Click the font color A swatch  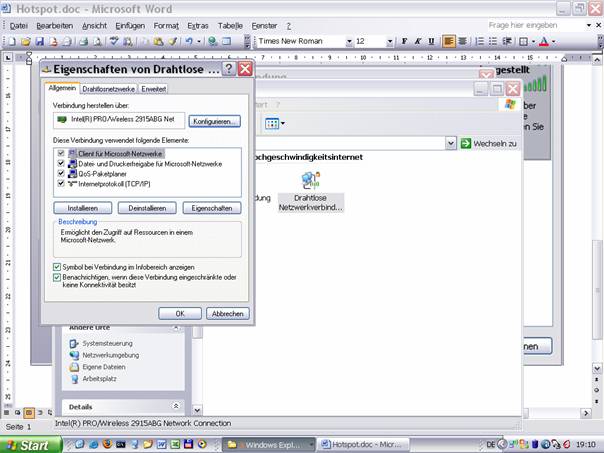544,41
